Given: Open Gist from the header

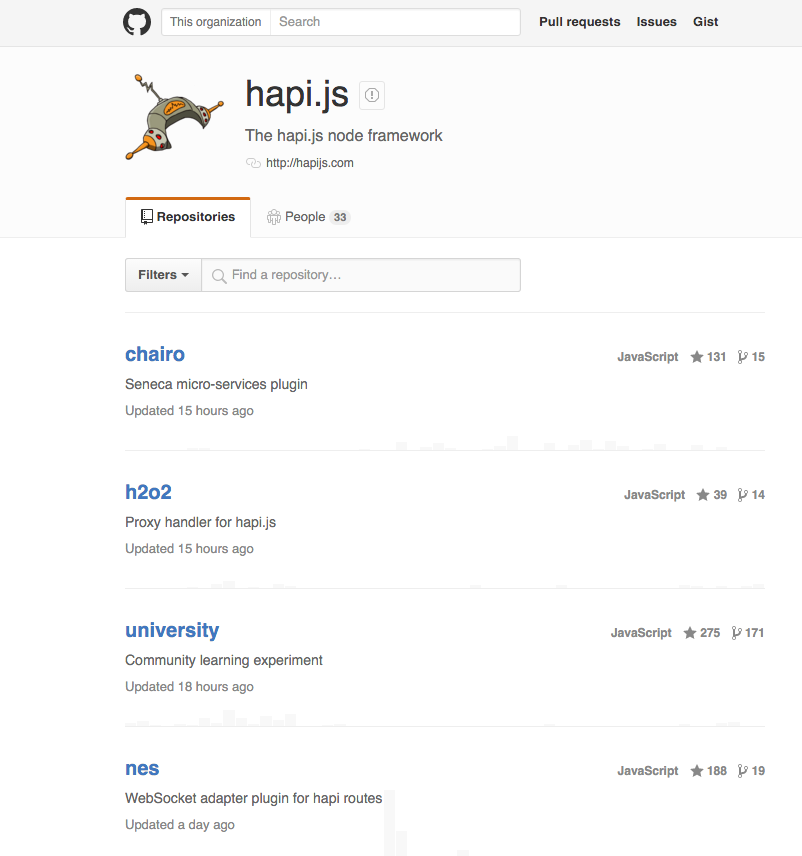Looking at the screenshot, I should (706, 22).
